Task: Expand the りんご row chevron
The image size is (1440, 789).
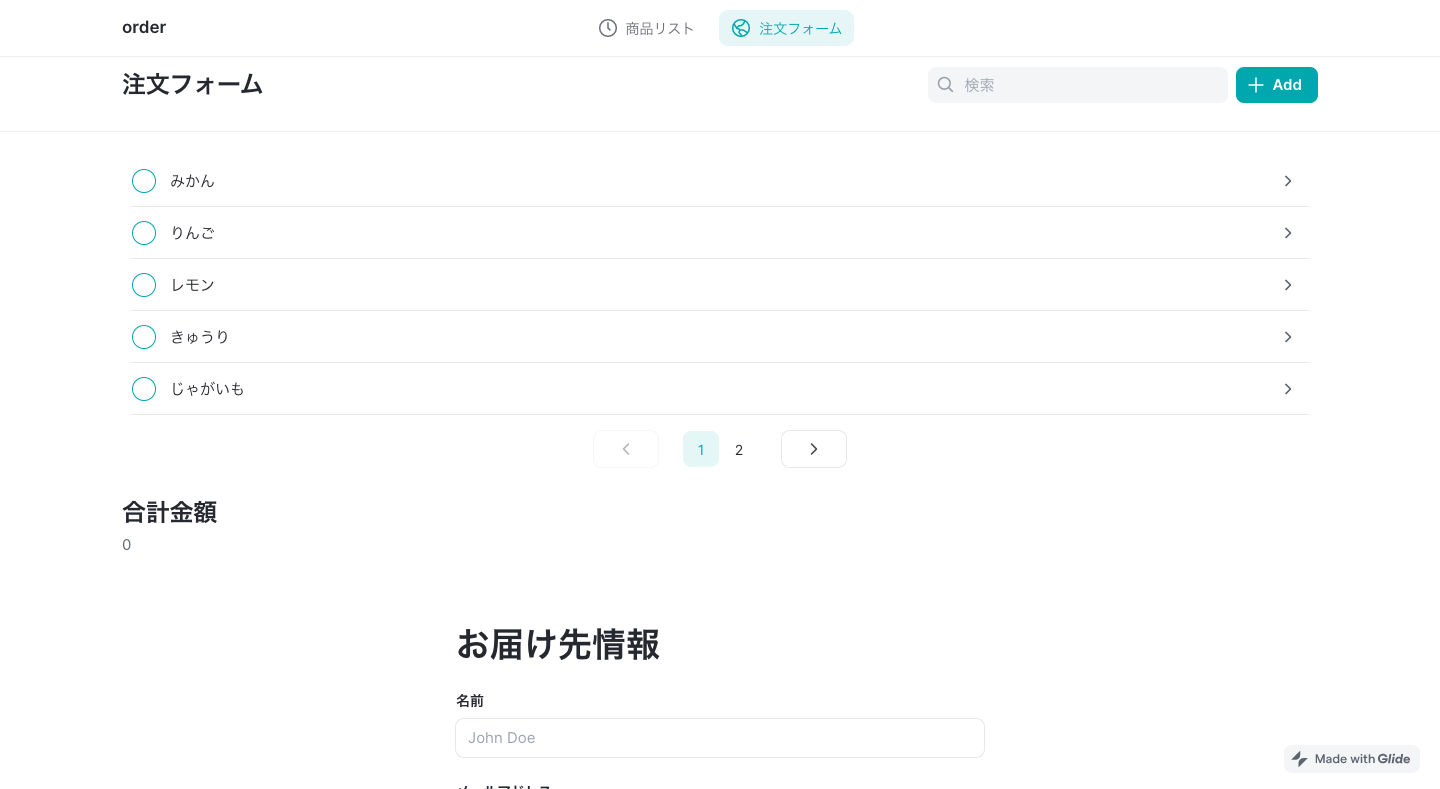Action: pyautogui.click(x=1288, y=233)
